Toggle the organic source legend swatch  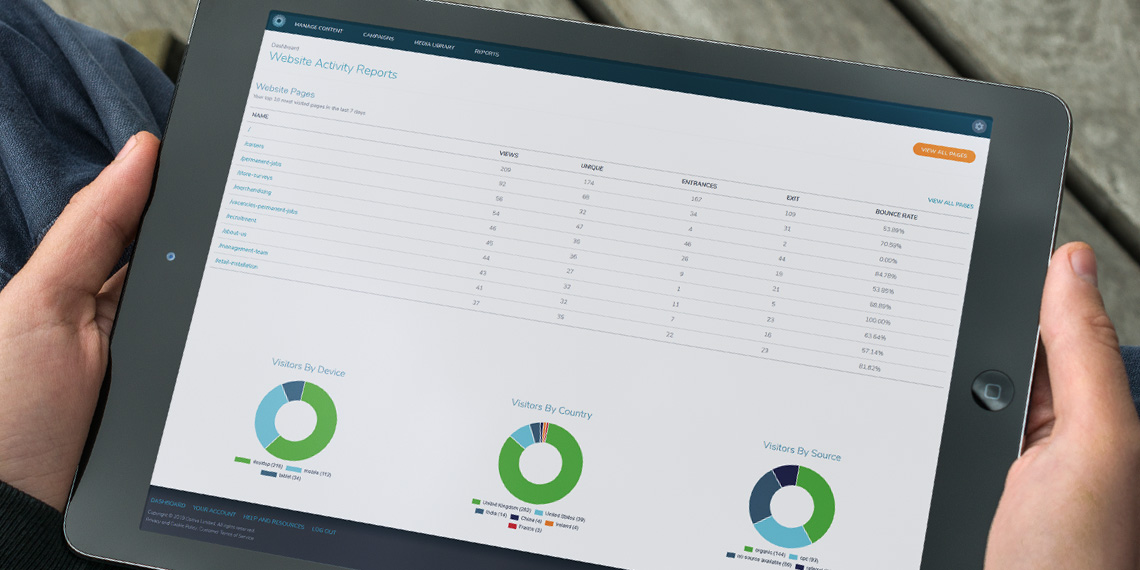pos(747,549)
